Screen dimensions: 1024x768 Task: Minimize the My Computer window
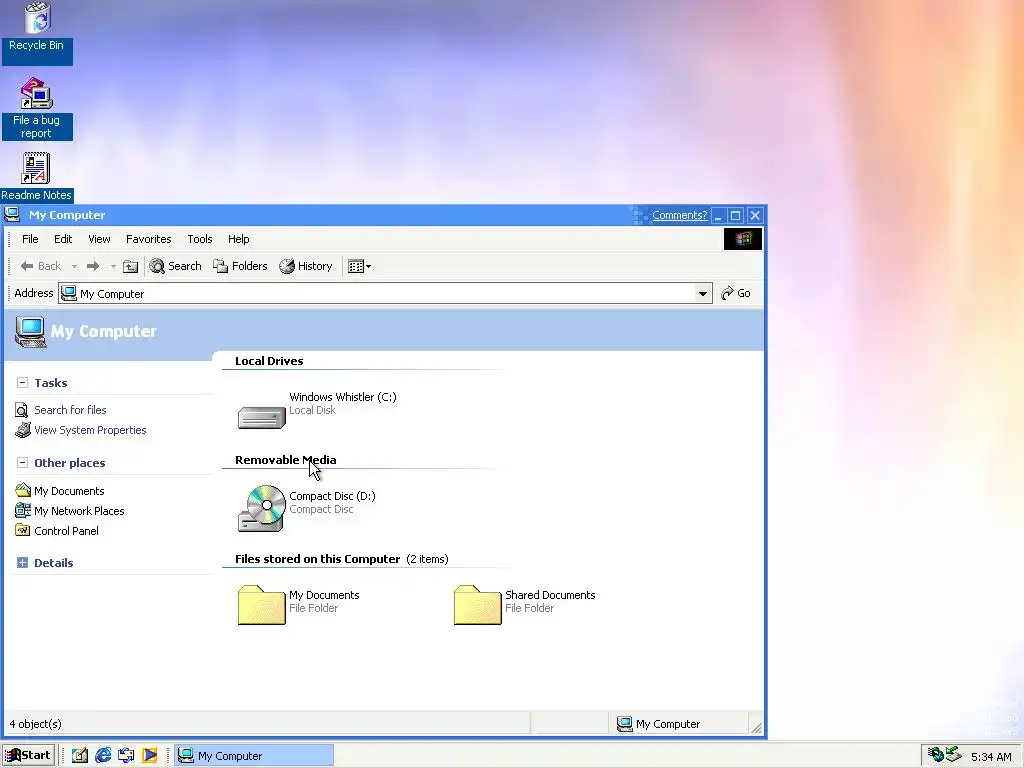[718, 215]
